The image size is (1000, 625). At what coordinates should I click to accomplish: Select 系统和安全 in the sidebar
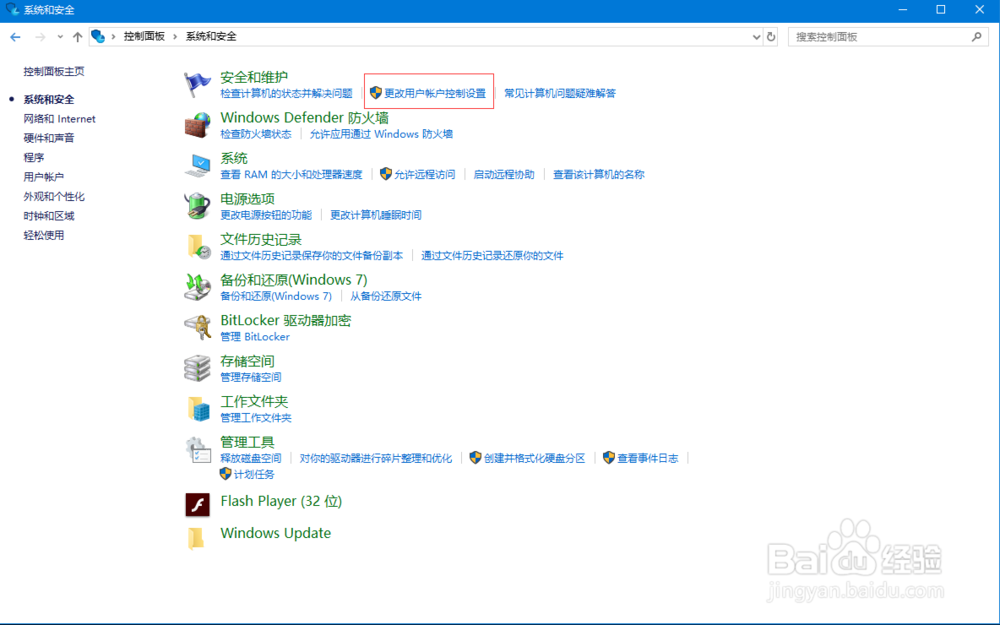pyautogui.click(x=49, y=99)
